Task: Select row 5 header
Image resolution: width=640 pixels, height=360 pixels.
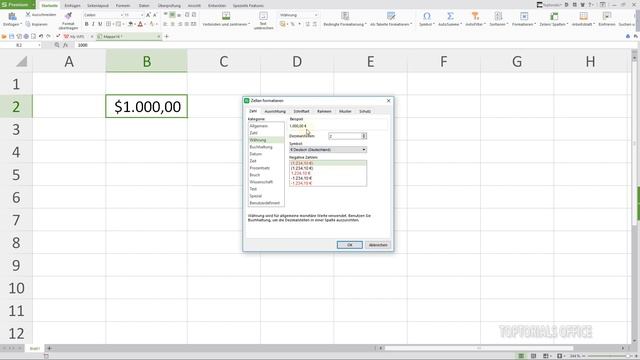Action: pyautogui.click(x=16, y=175)
